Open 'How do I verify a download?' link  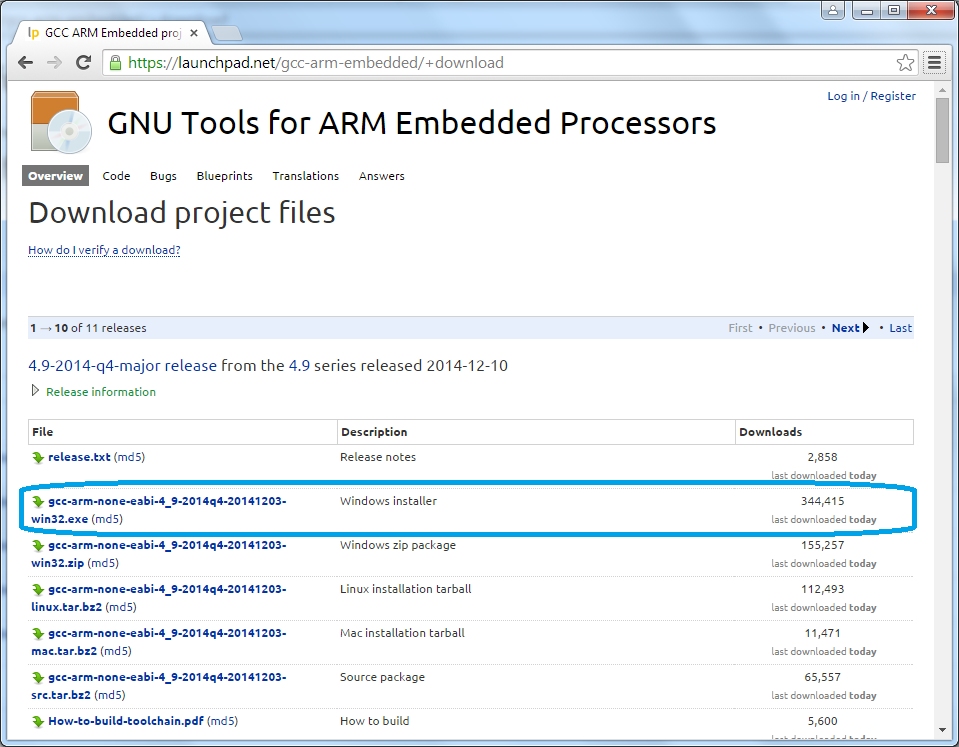pyautogui.click(x=104, y=250)
